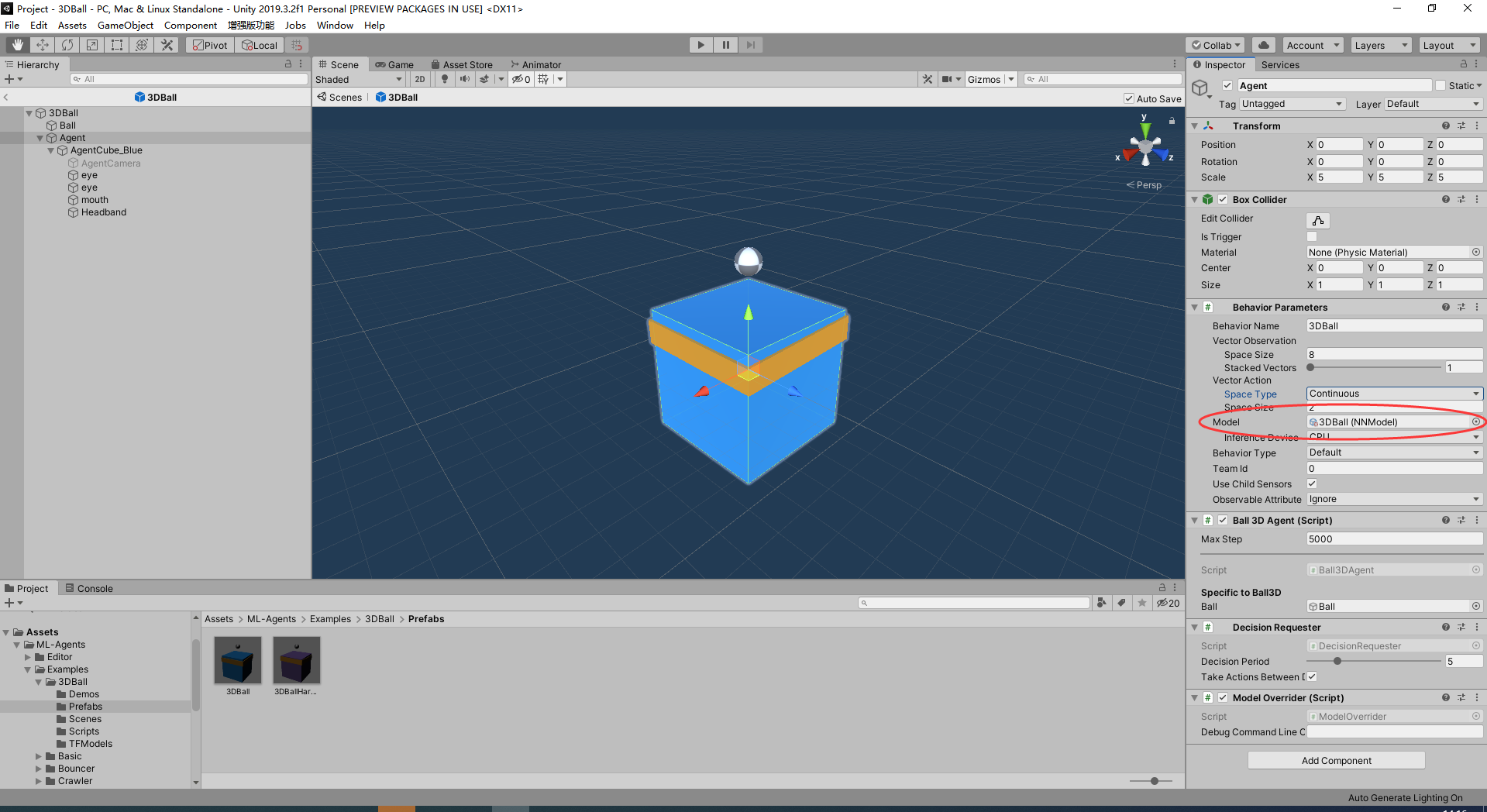Viewport: 1487px width, 812px height.
Task: Select the 3DBall prefab thumbnail
Action: pos(237,659)
